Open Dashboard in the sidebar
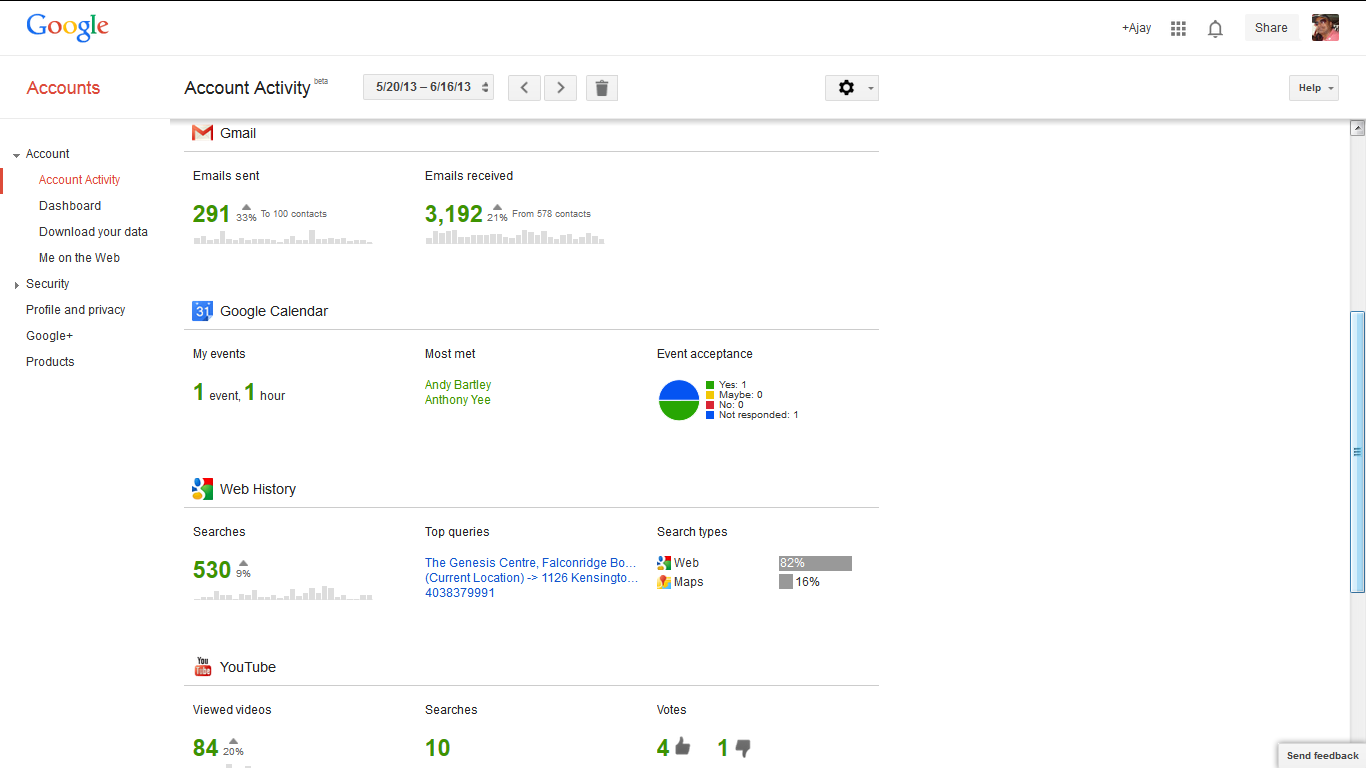 [70, 206]
